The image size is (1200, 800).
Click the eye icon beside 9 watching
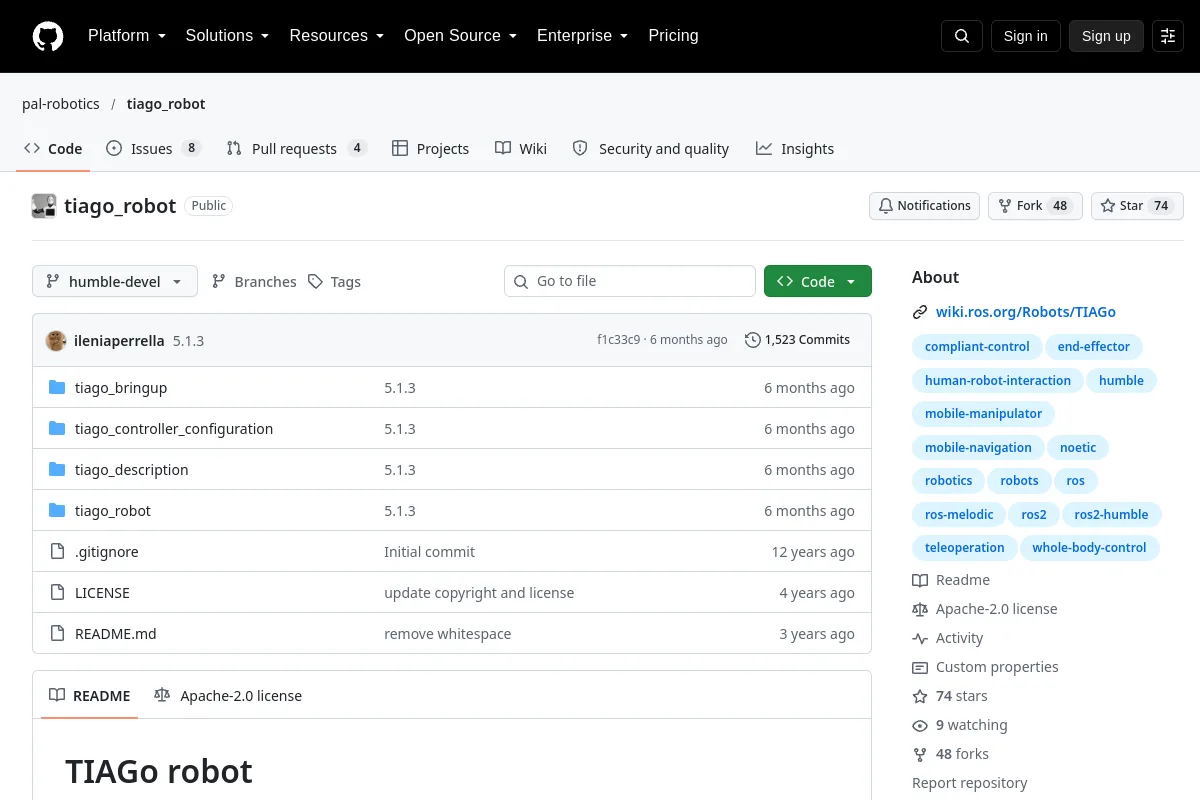(x=920, y=725)
